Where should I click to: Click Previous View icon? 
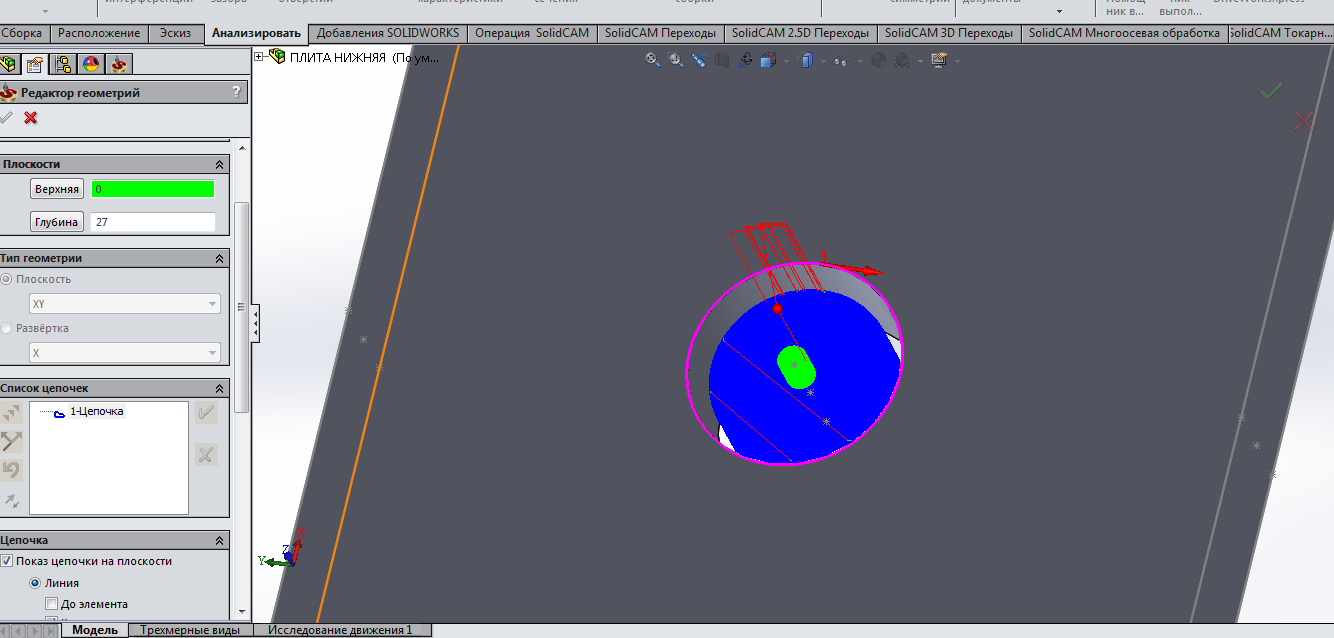(x=699, y=60)
